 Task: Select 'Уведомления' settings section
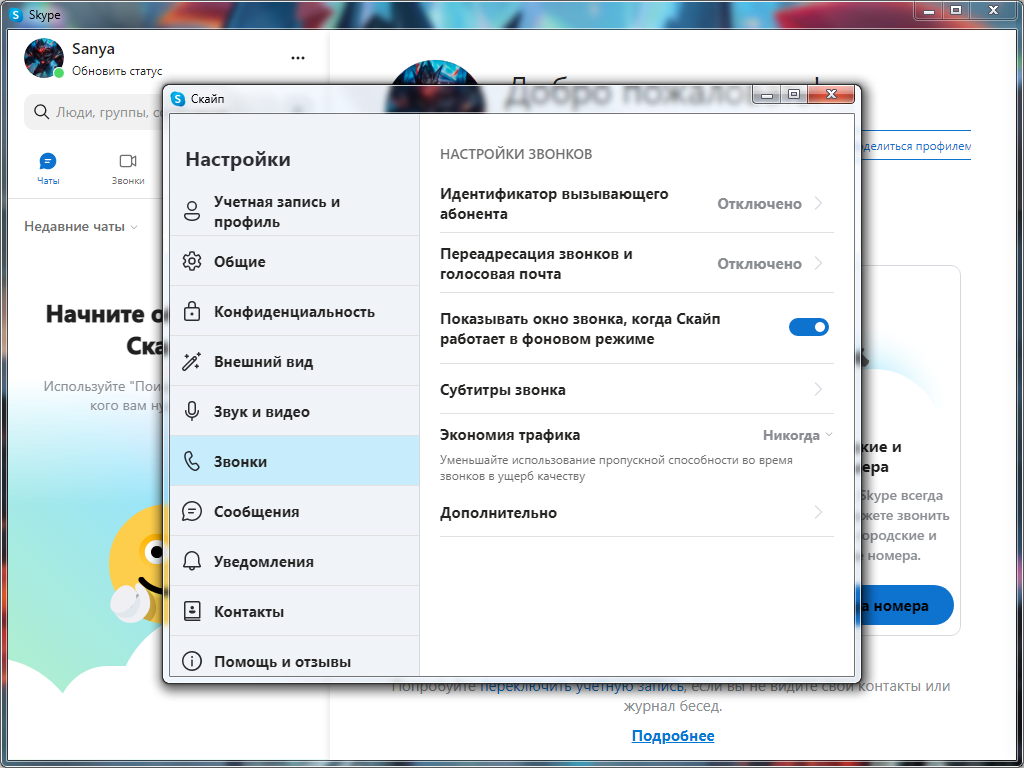coord(295,562)
